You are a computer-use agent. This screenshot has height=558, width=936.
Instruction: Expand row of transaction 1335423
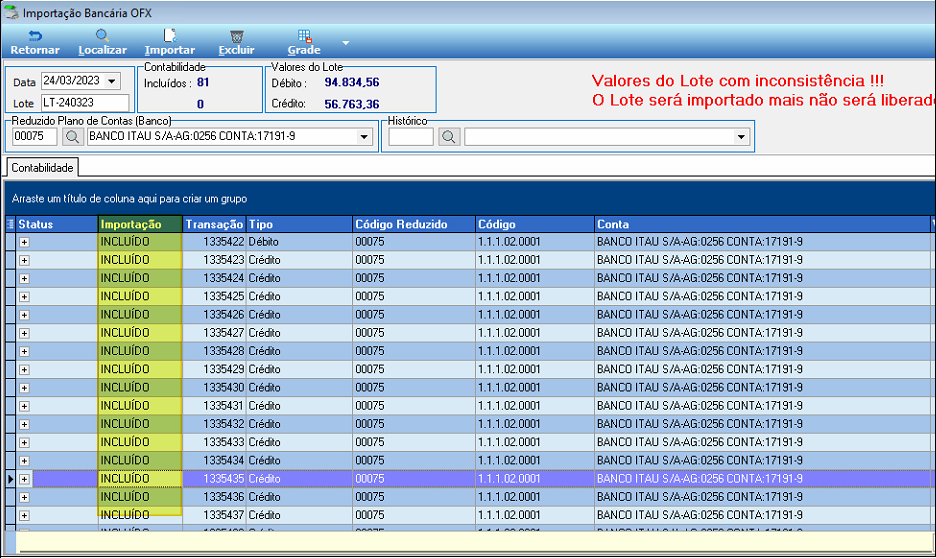tap(24, 260)
